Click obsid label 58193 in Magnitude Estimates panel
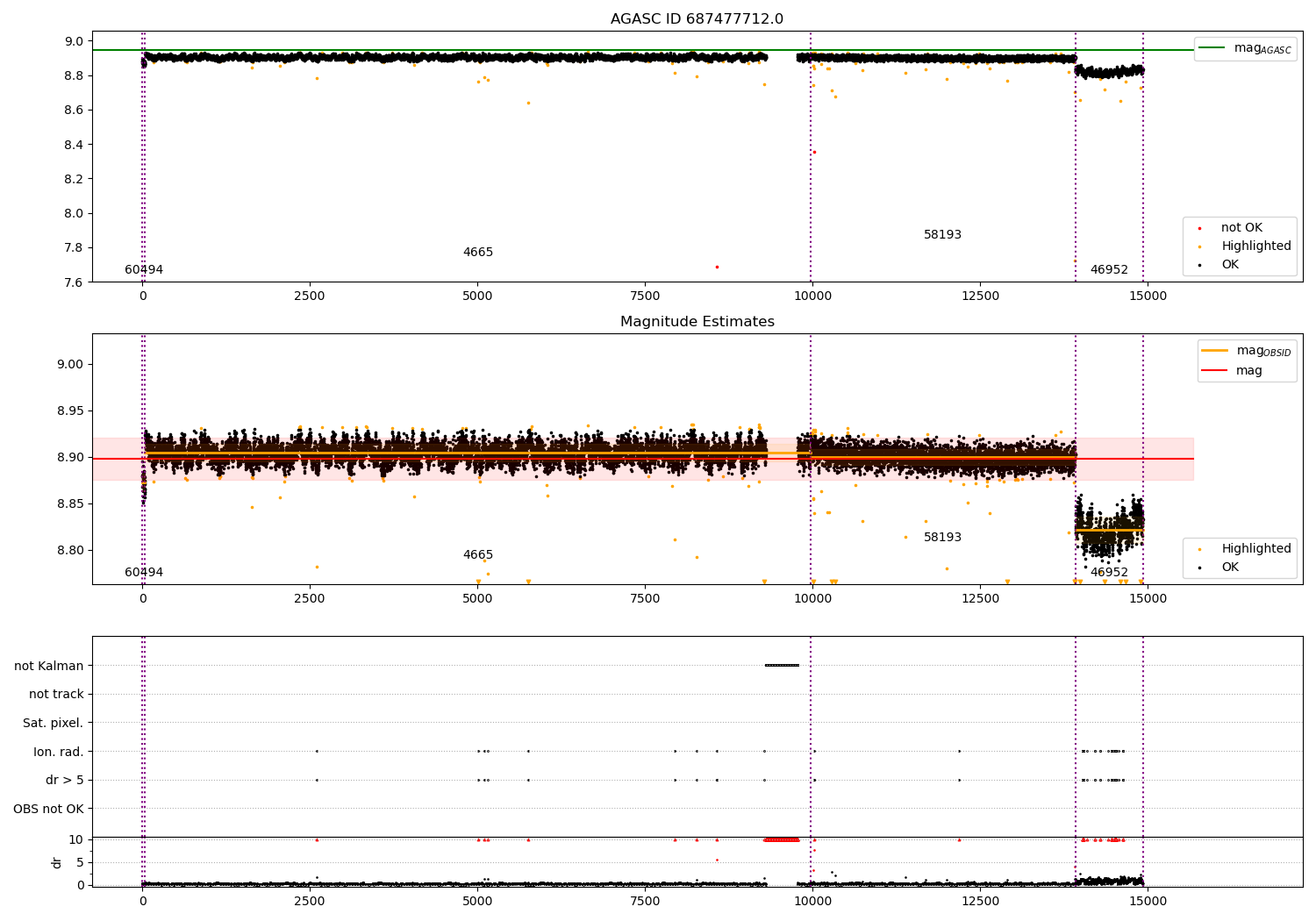 click(x=942, y=538)
